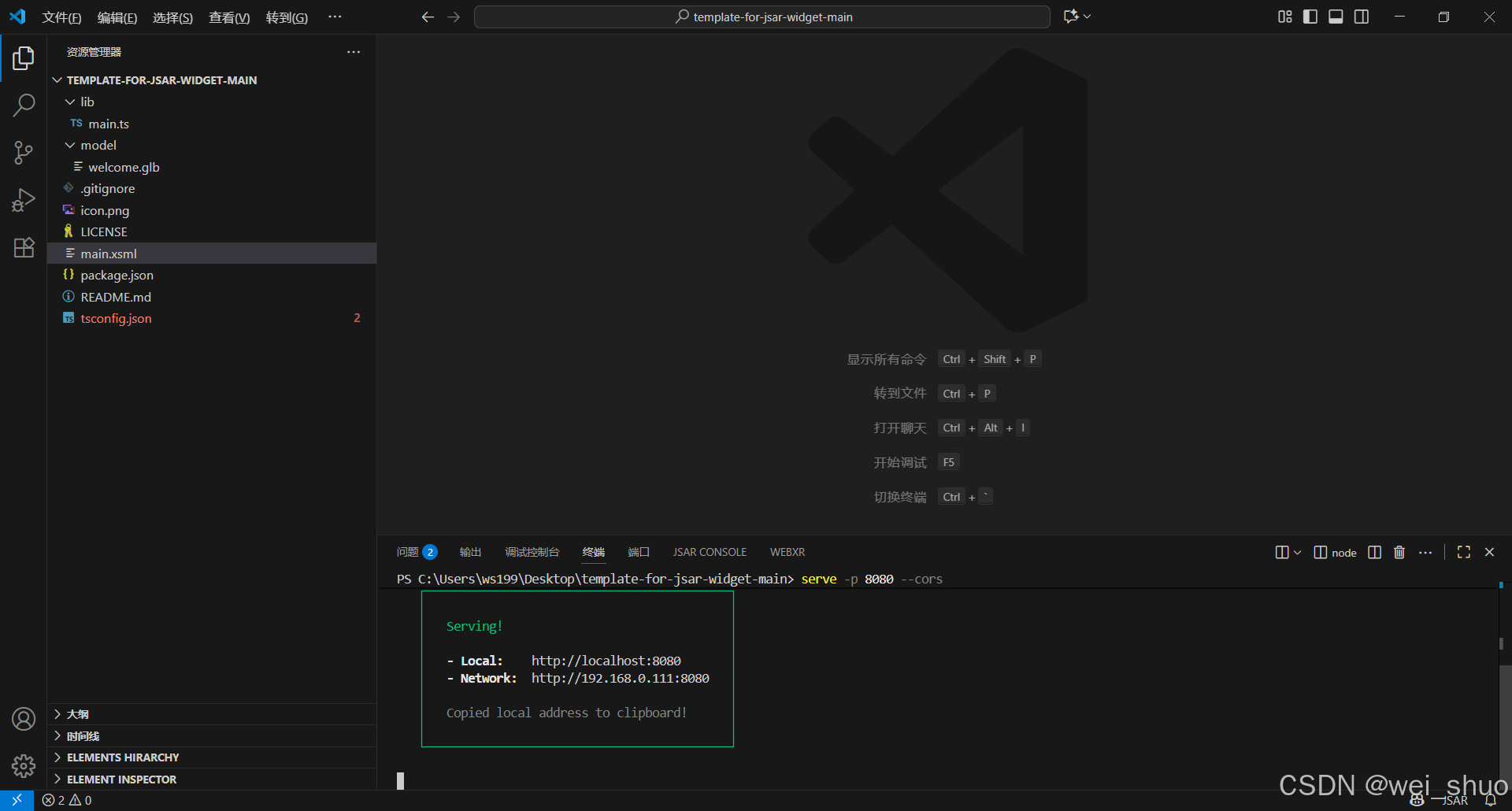Select the node terminal instance

pos(1336,552)
